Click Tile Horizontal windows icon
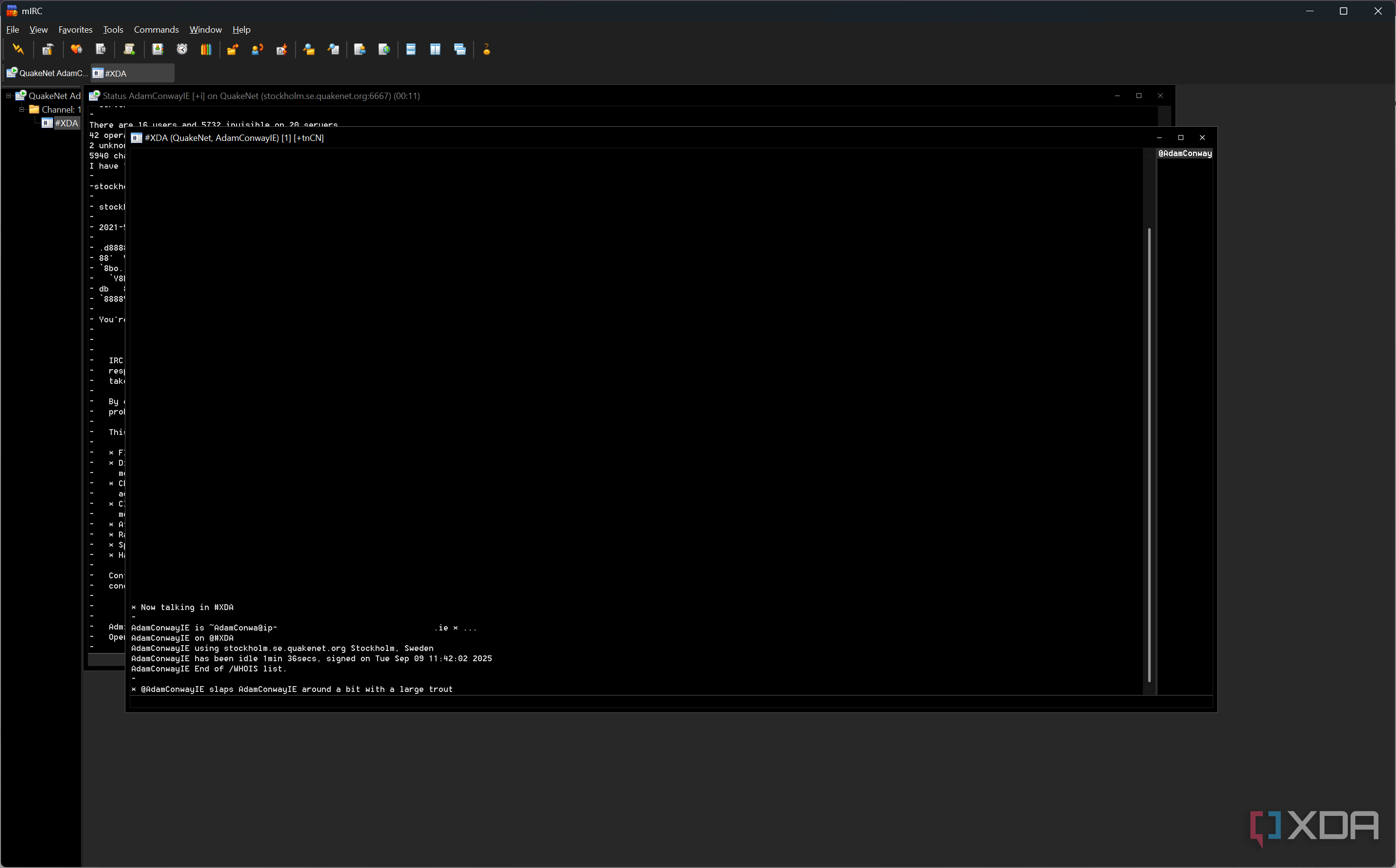 point(411,49)
